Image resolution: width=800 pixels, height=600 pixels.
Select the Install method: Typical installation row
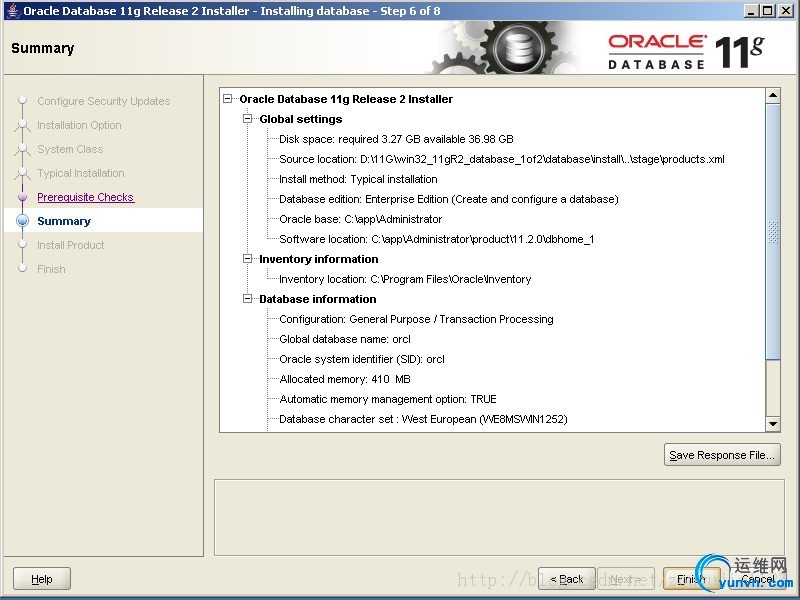(x=358, y=179)
